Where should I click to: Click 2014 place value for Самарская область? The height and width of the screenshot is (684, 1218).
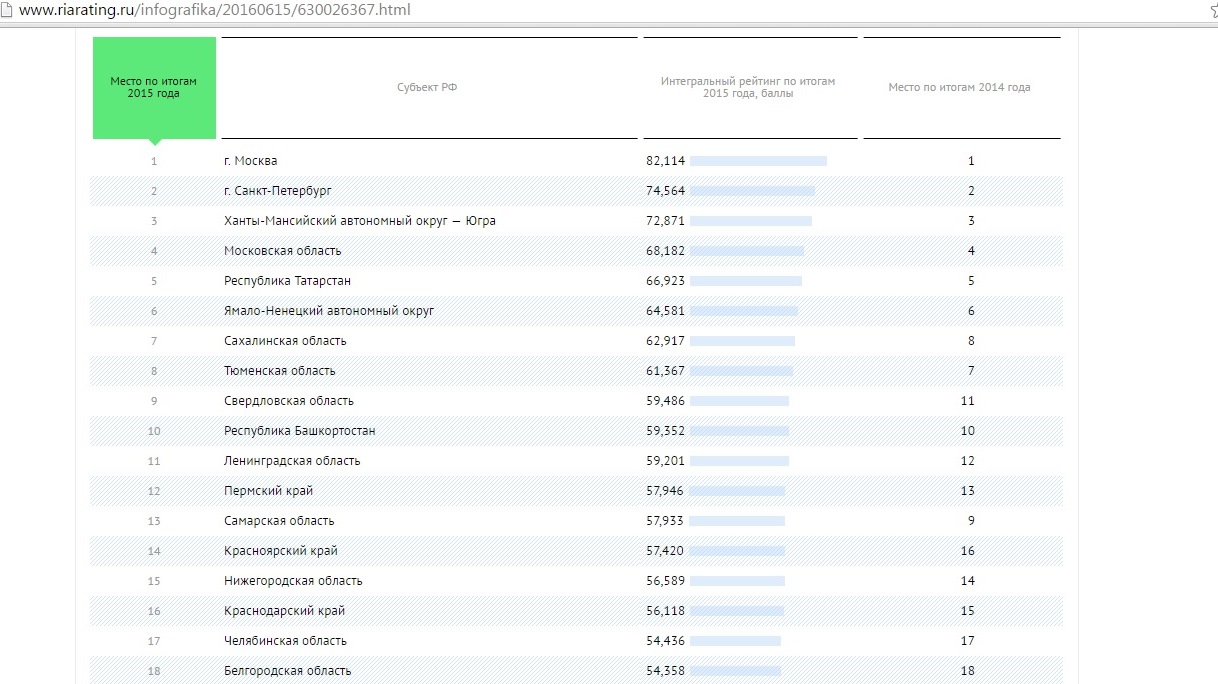[970, 521]
